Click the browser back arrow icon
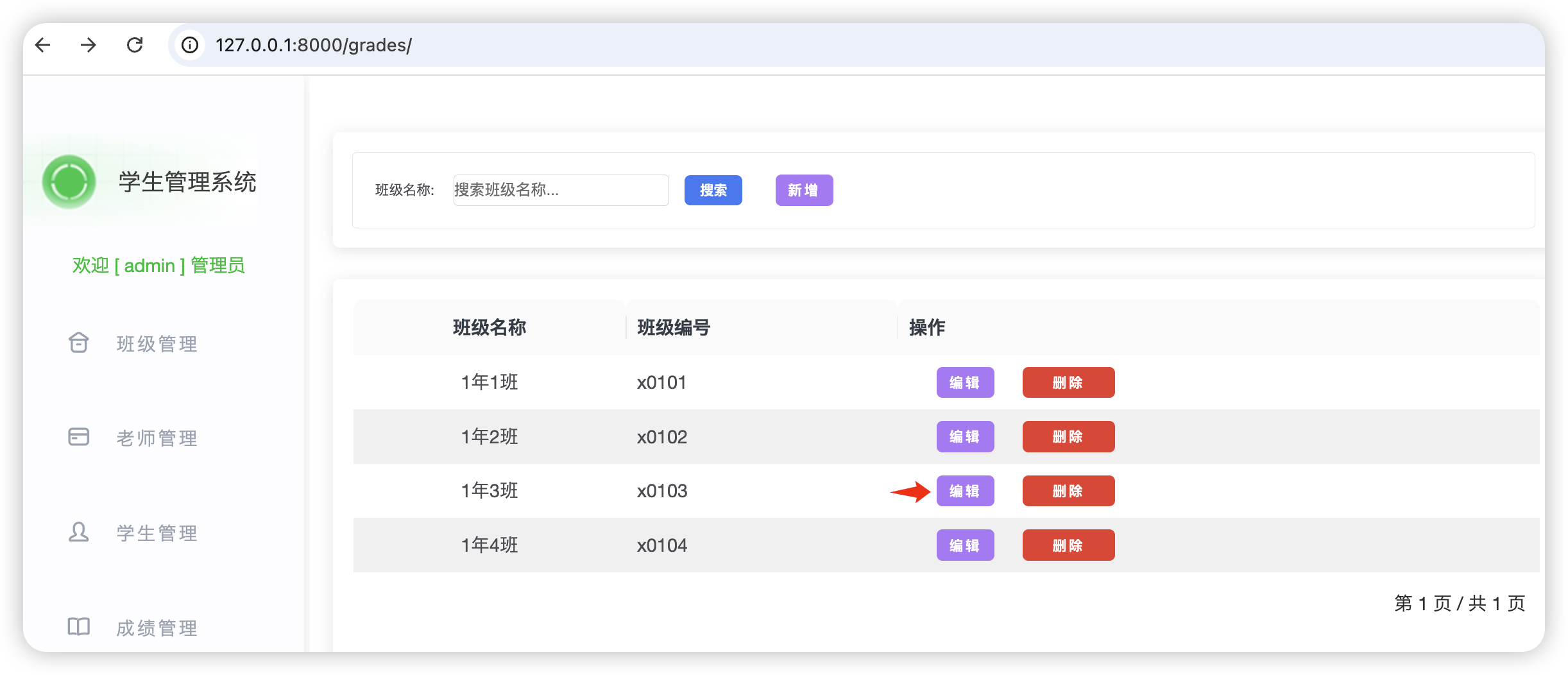Image resolution: width=1568 pixels, height=675 pixels. click(43, 45)
